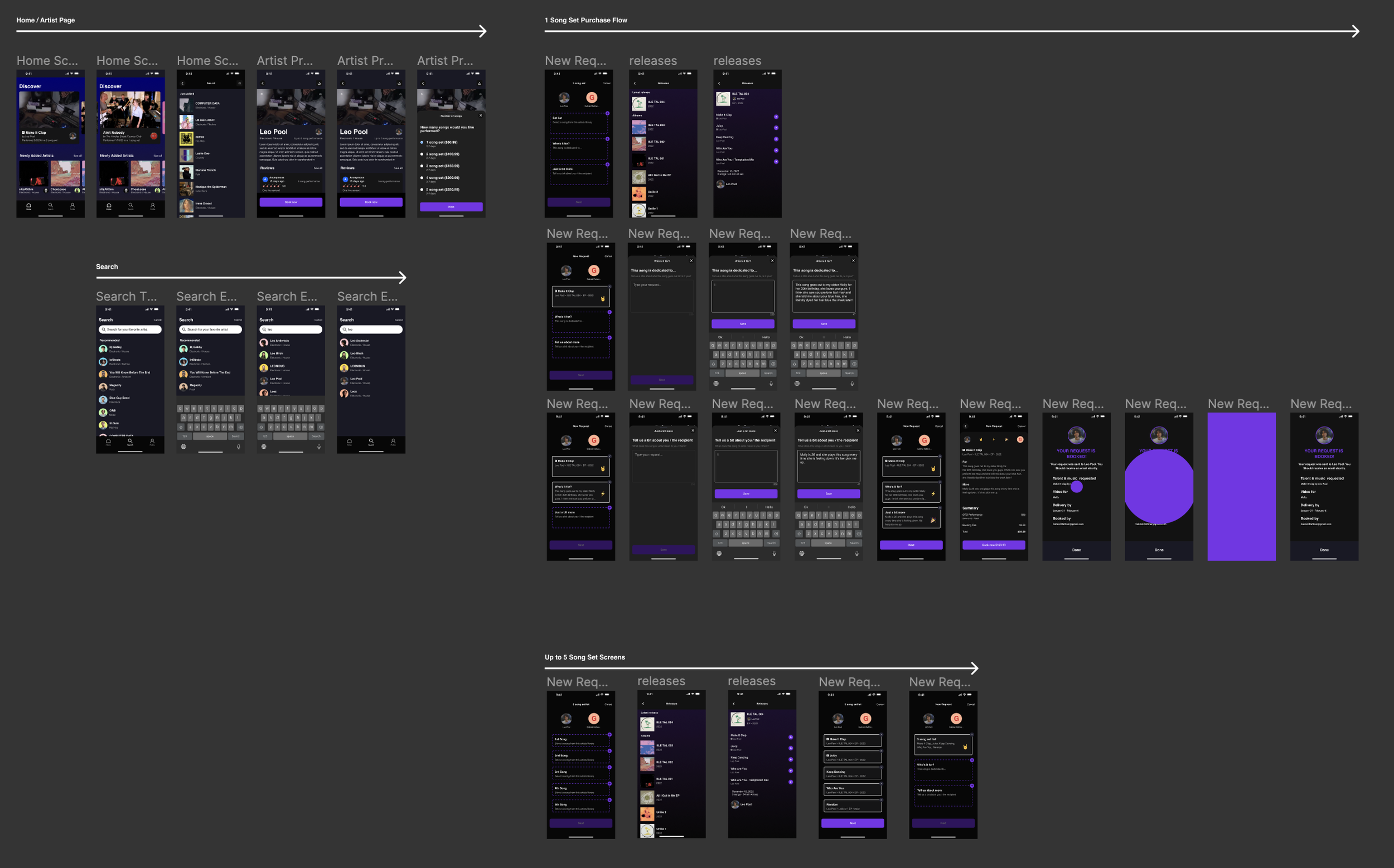The width and height of the screenshot is (1394, 868).
Task: Tap Home icon on the Ain't Nobody Discover screen
Action: [x=109, y=206]
